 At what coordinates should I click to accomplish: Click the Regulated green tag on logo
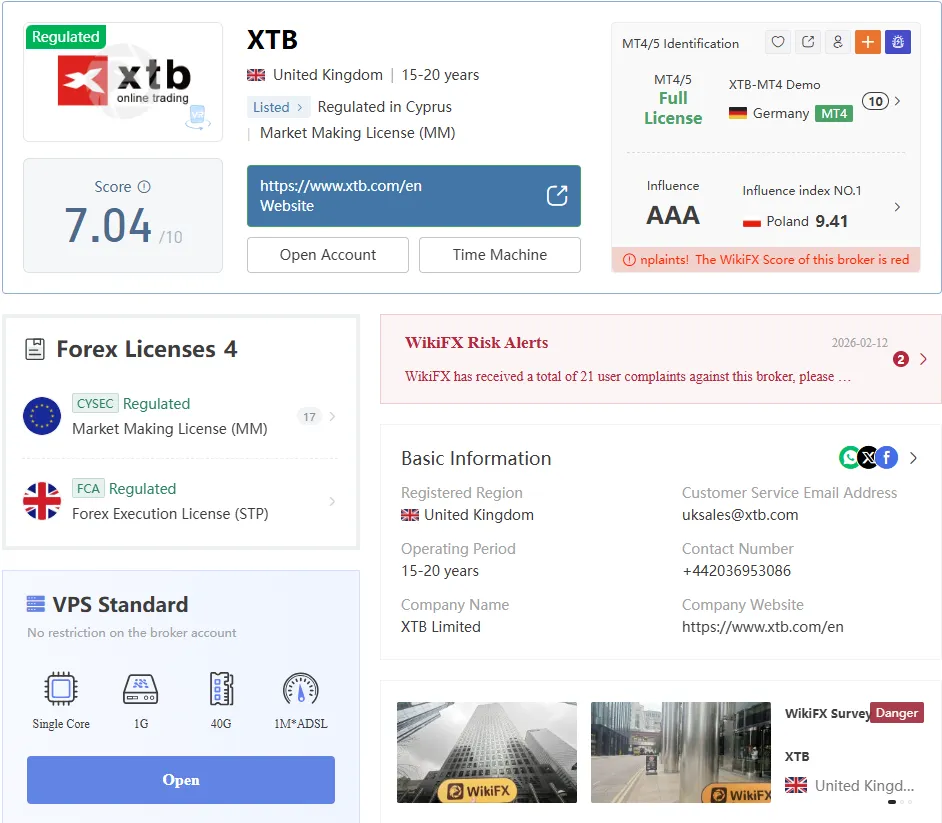click(x=66, y=37)
